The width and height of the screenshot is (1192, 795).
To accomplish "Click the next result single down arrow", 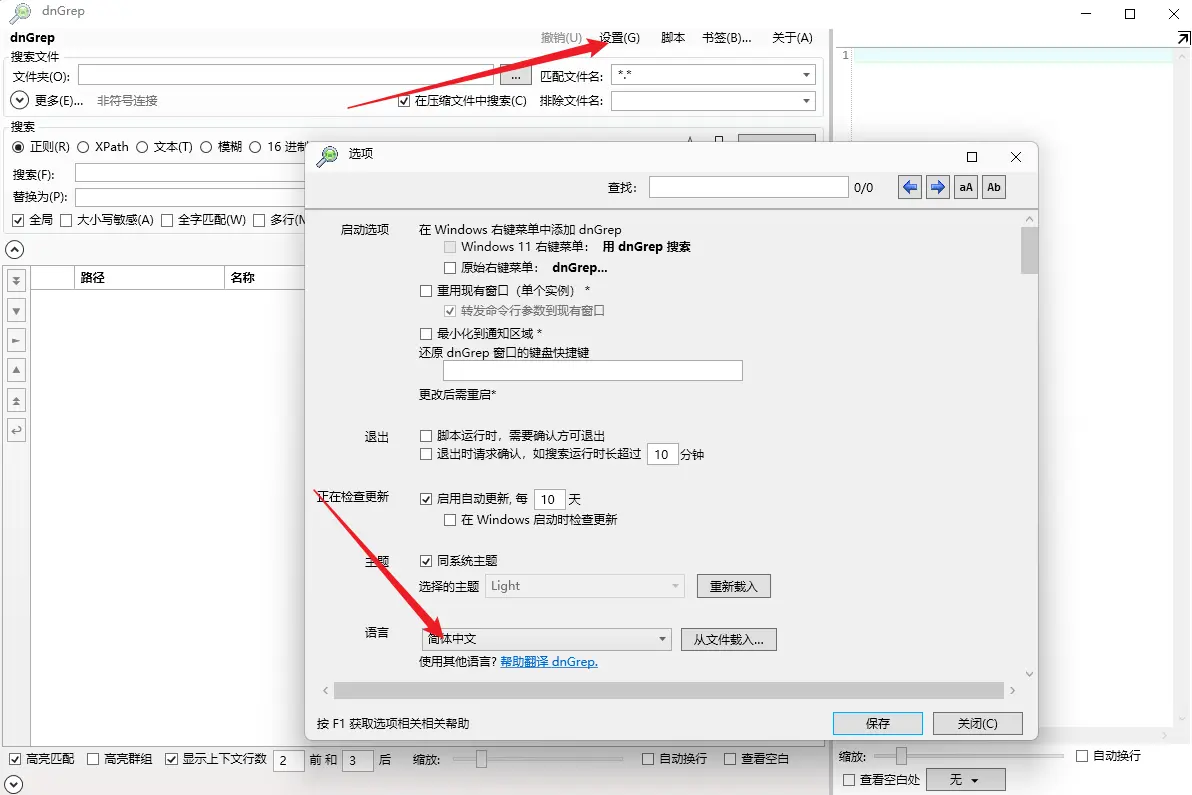I will (16, 310).
